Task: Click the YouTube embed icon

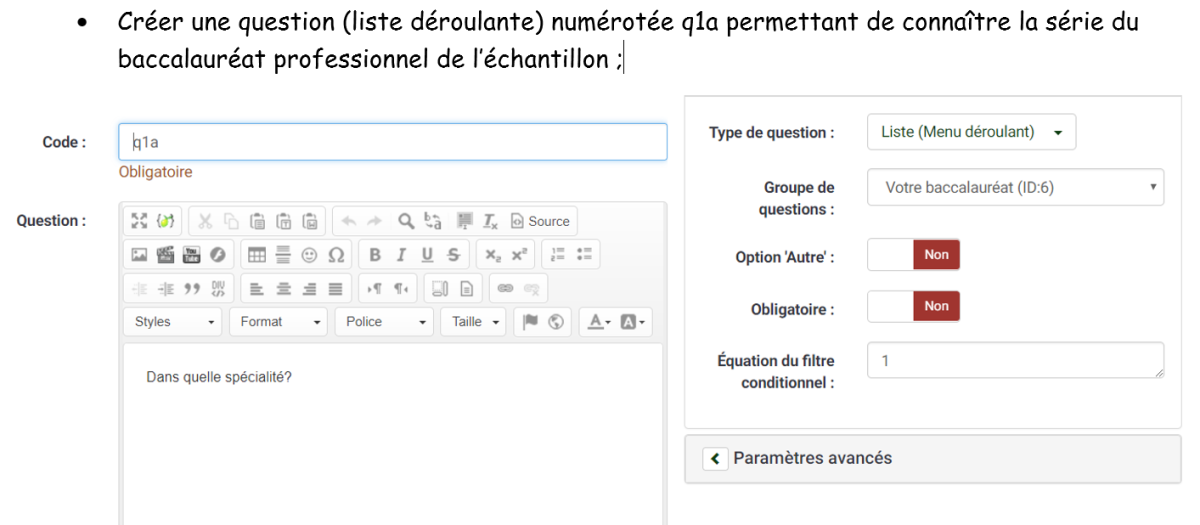Action: click(x=191, y=255)
